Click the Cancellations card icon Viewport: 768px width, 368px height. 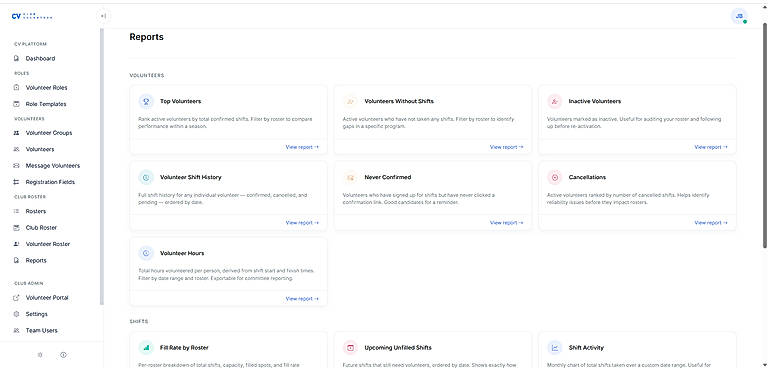(555, 177)
